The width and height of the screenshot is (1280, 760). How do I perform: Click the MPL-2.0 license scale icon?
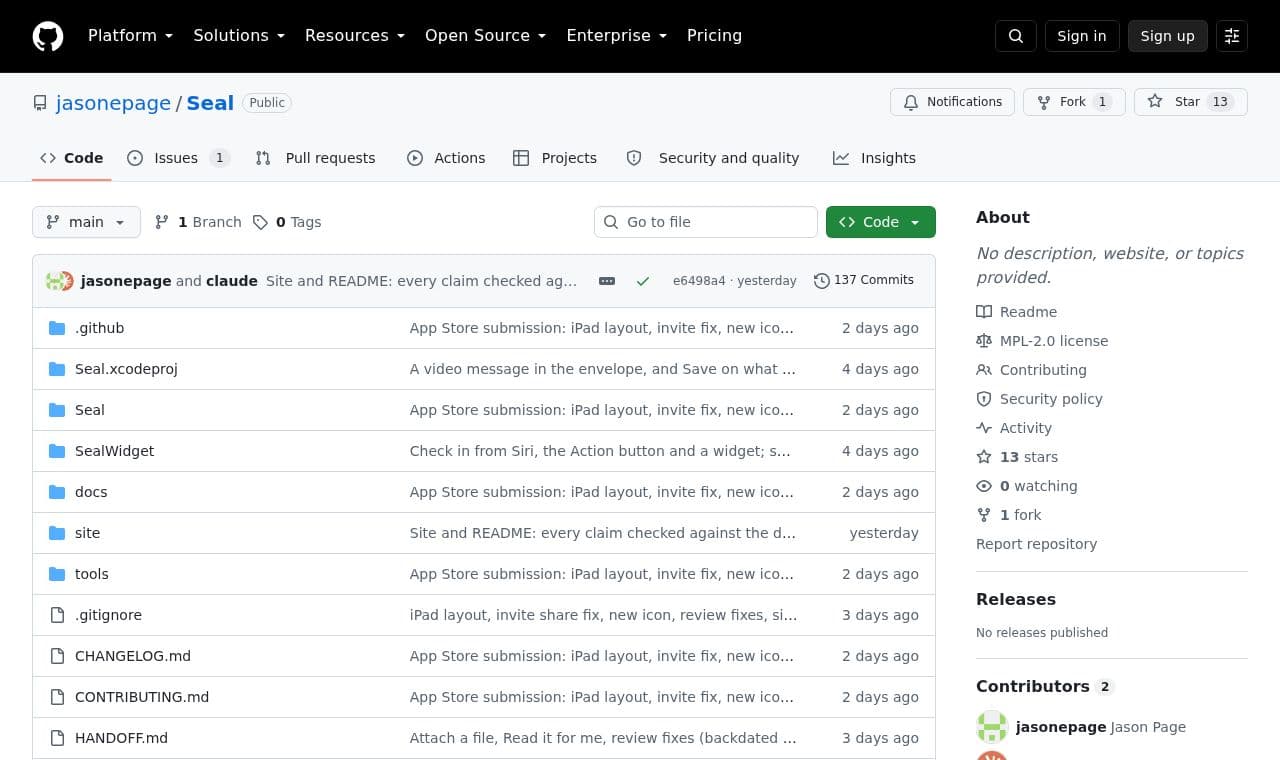(984, 341)
